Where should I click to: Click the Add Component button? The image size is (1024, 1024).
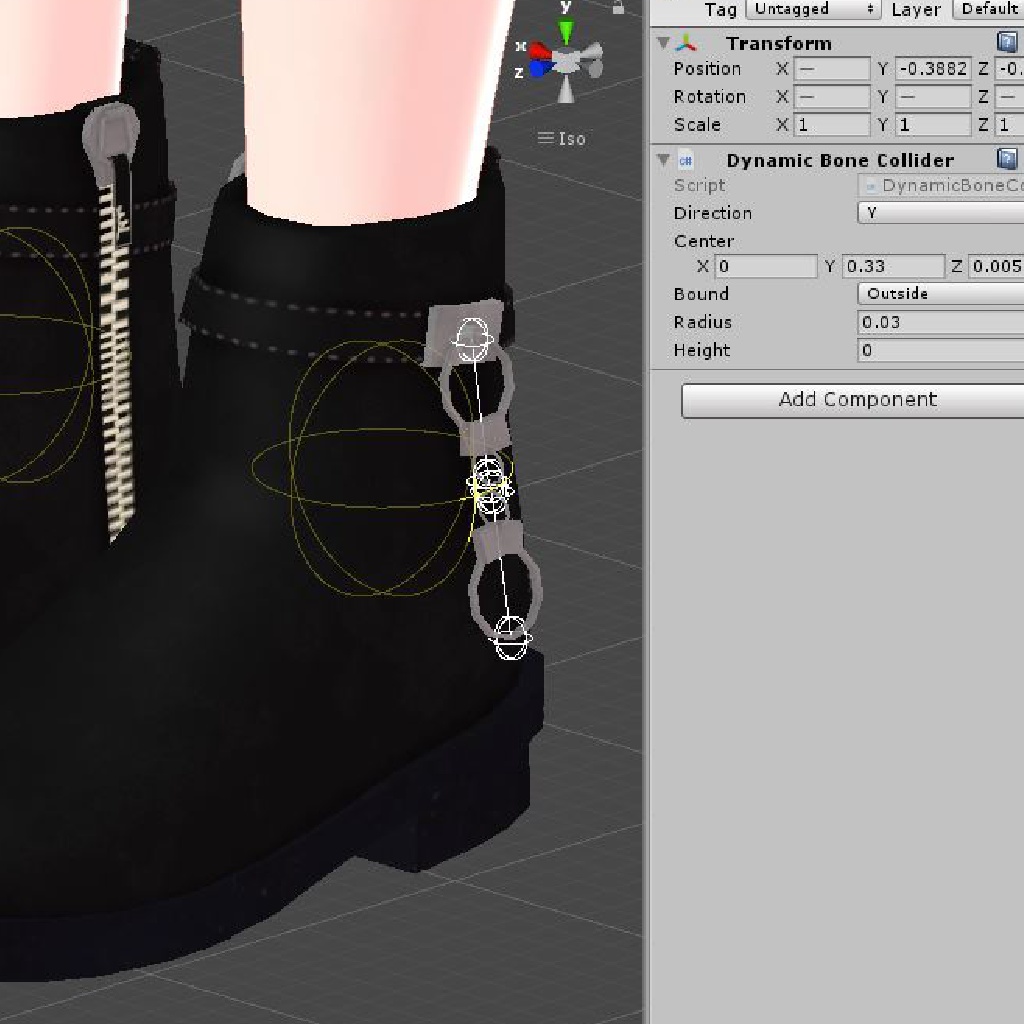857,400
